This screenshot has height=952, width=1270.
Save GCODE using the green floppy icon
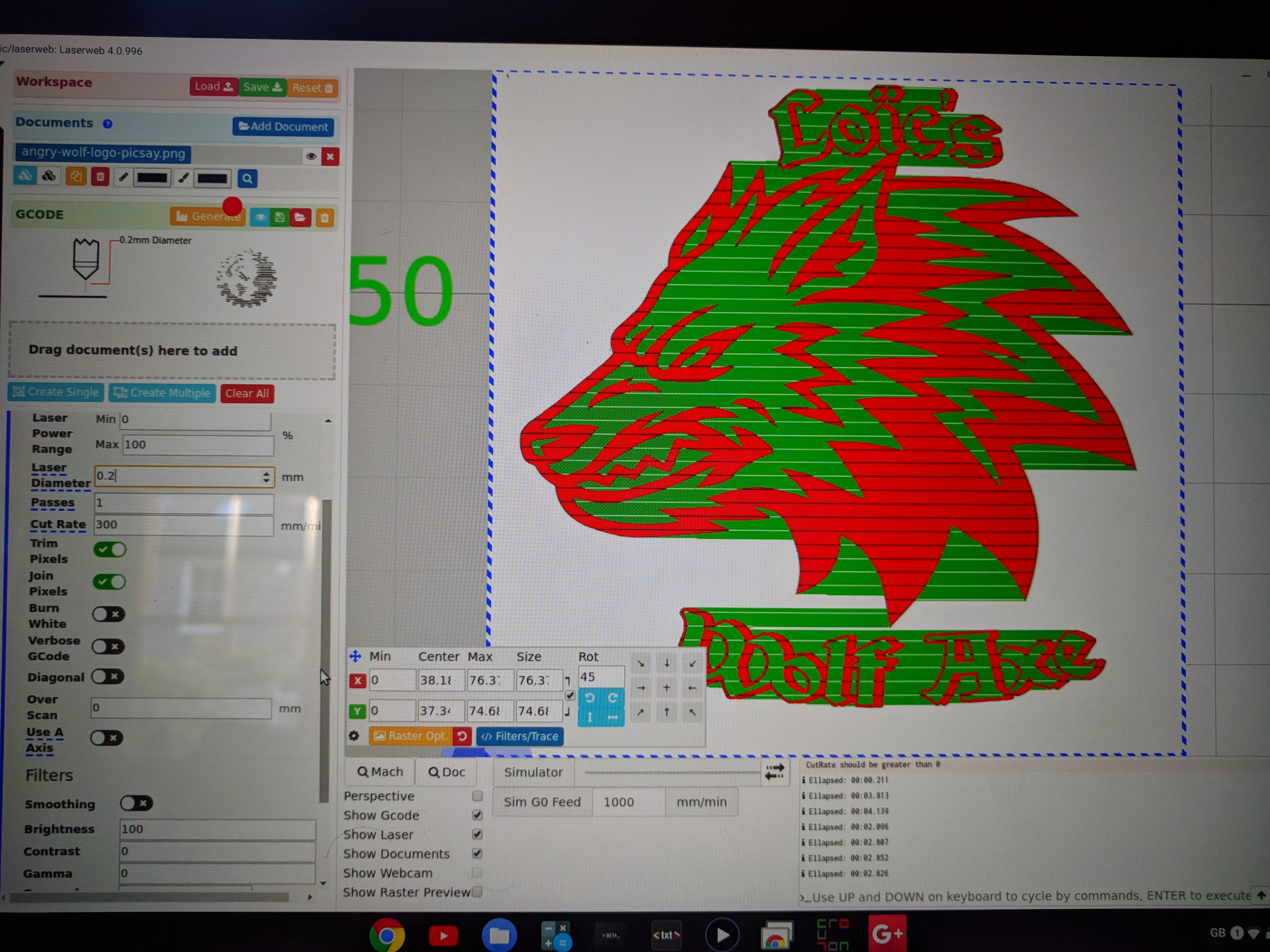coord(280,218)
